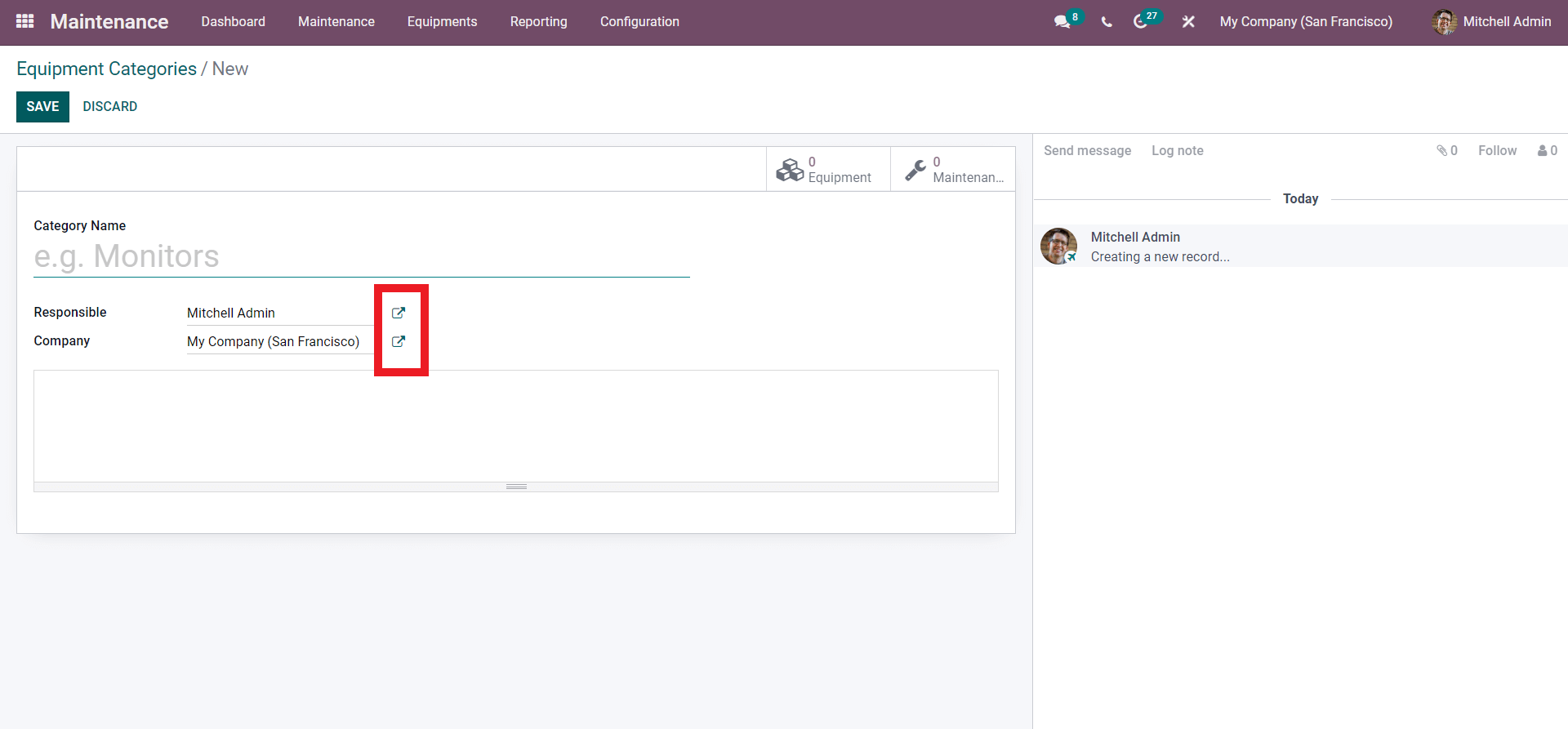Go back to Equipment Categories breadcrumb
The width and height of the screenshot is (1568, 729).
[x=106, y=69]
